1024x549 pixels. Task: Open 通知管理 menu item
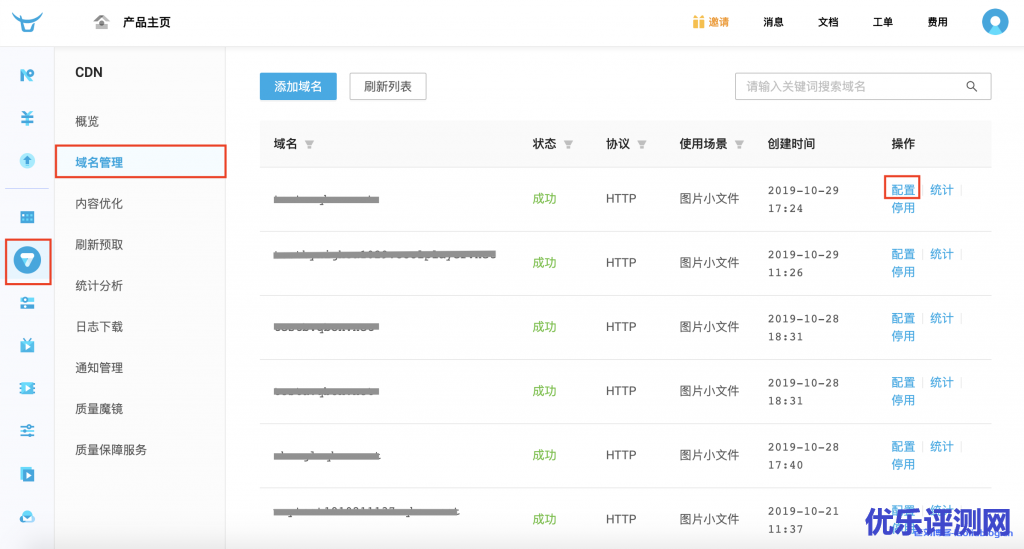coord(99,368)
